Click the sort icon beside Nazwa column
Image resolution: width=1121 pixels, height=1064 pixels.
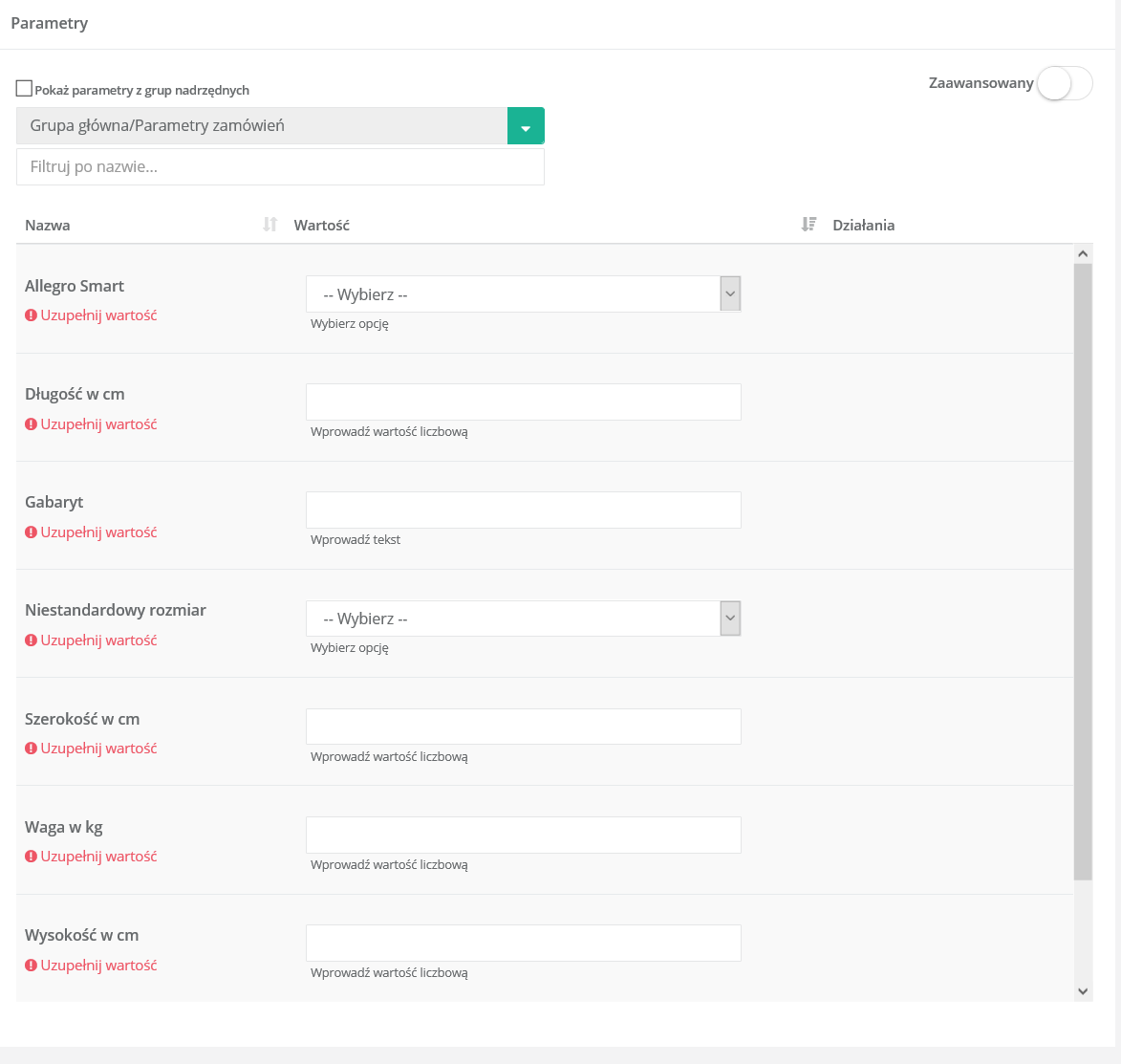pyautogui.click(x=270, y=225)
